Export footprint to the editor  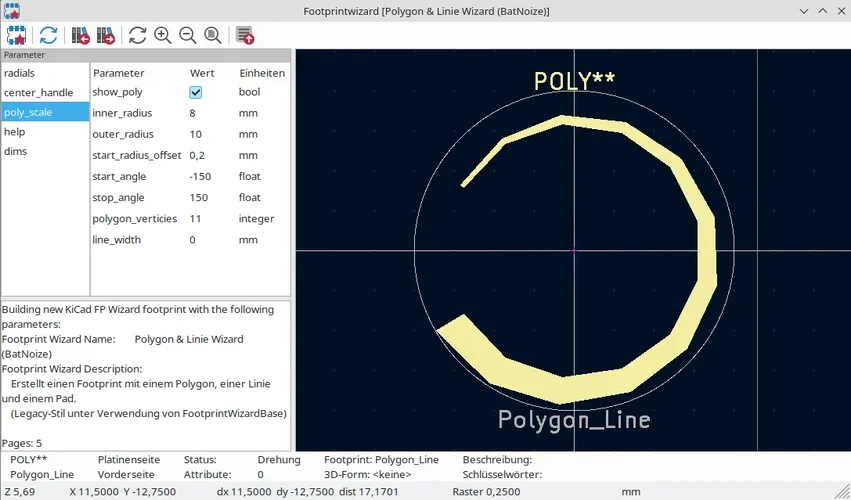pos(245,35)
